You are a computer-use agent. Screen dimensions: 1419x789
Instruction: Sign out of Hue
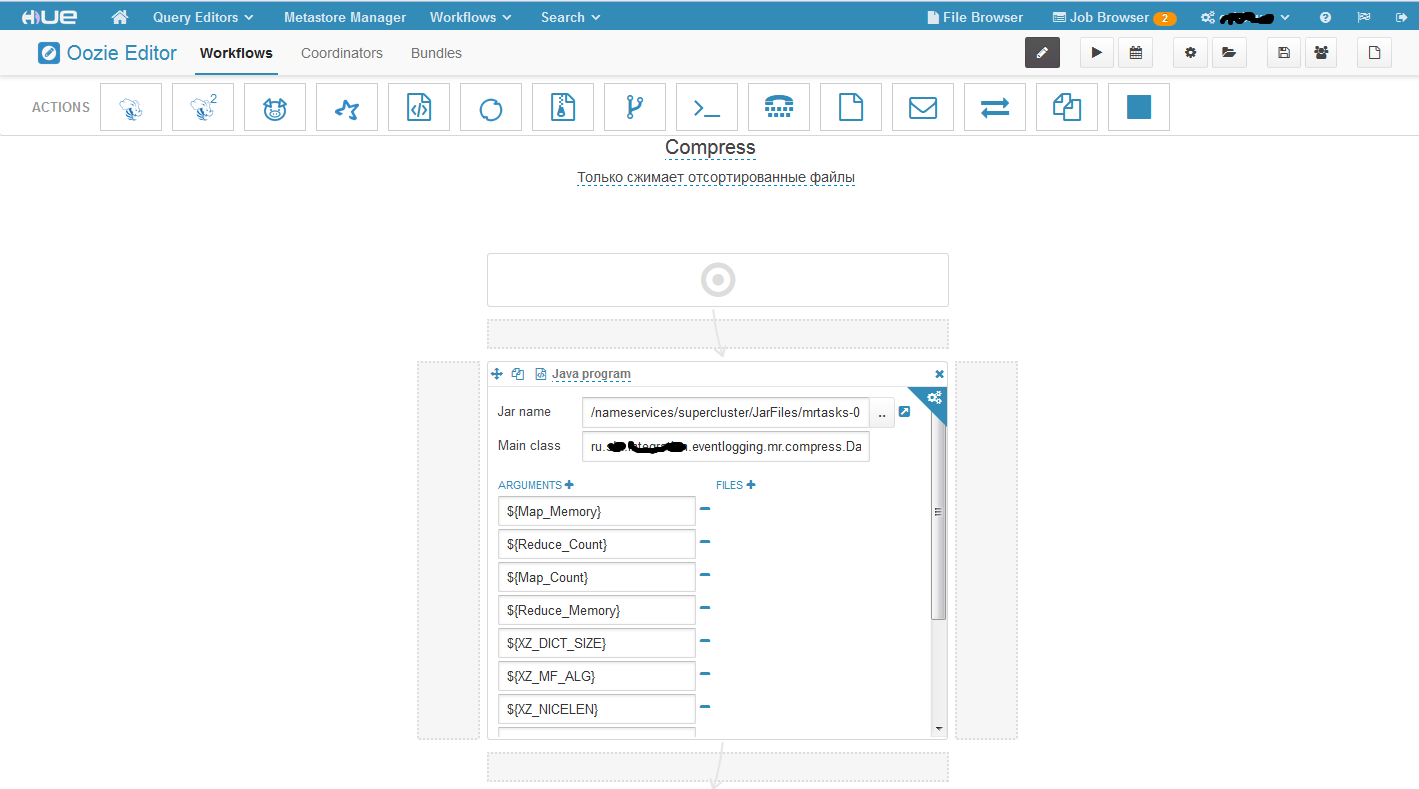pos(1400,17)
